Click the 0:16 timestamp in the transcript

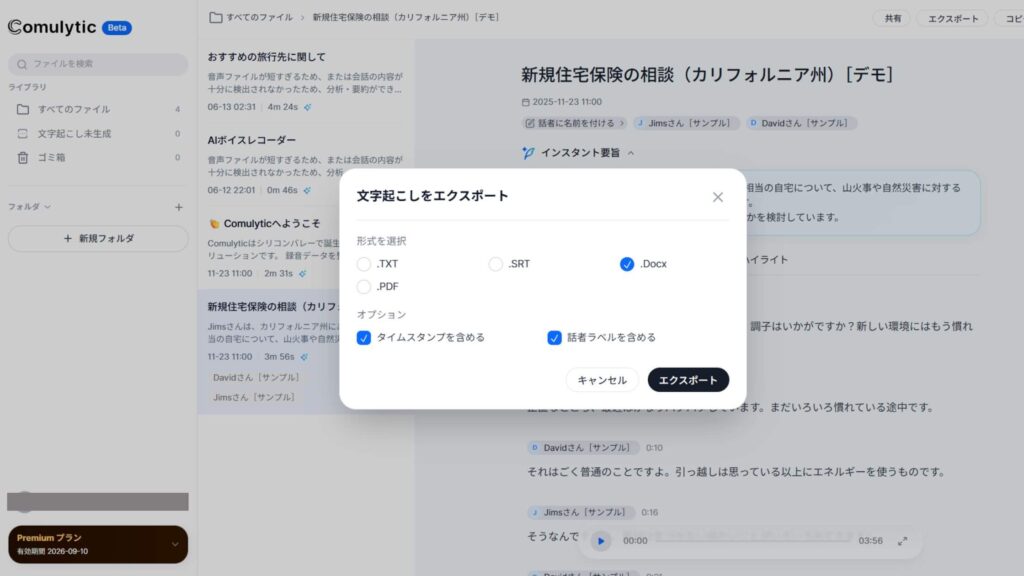tap(649, 512)
